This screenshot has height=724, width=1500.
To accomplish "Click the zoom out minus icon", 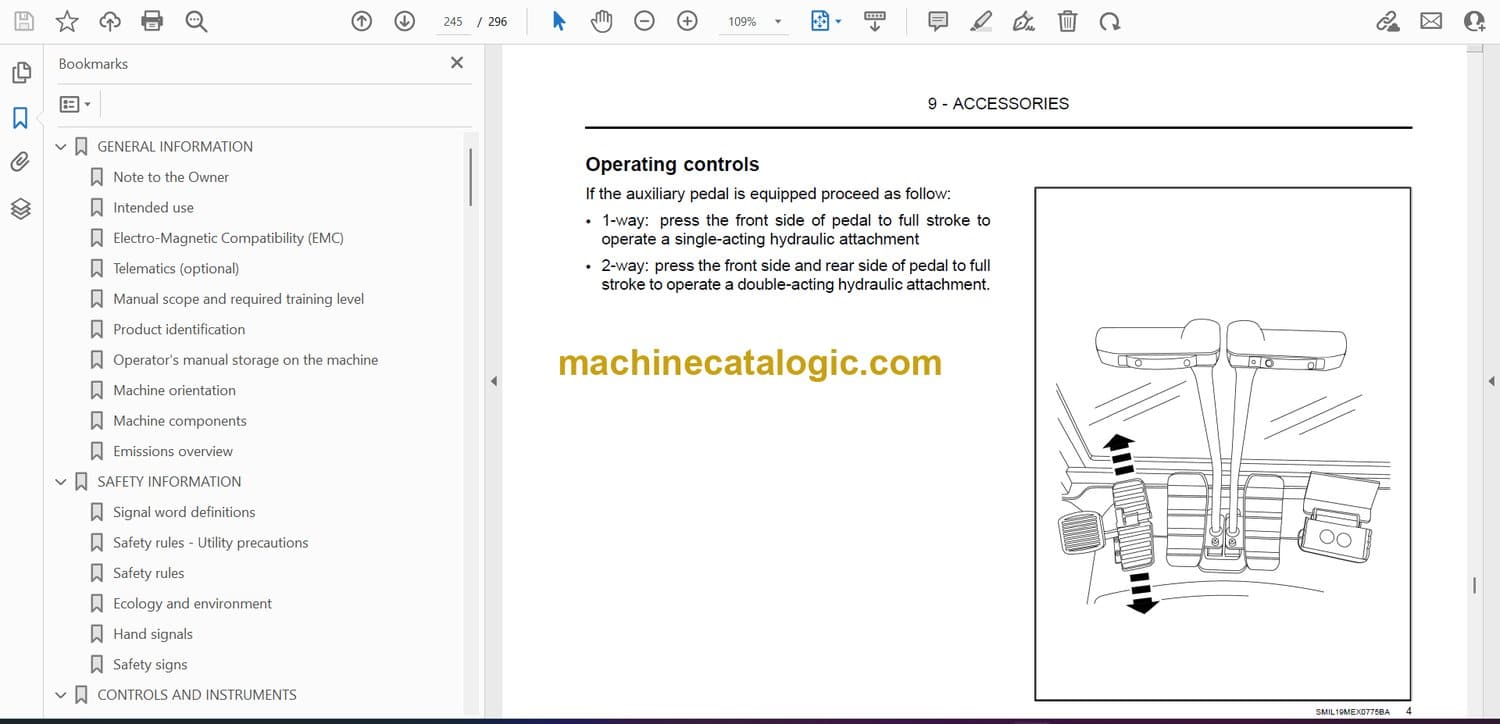I will click(645, 21).
